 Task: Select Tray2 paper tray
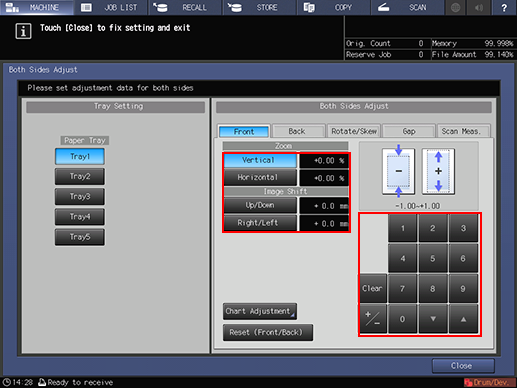80,176
